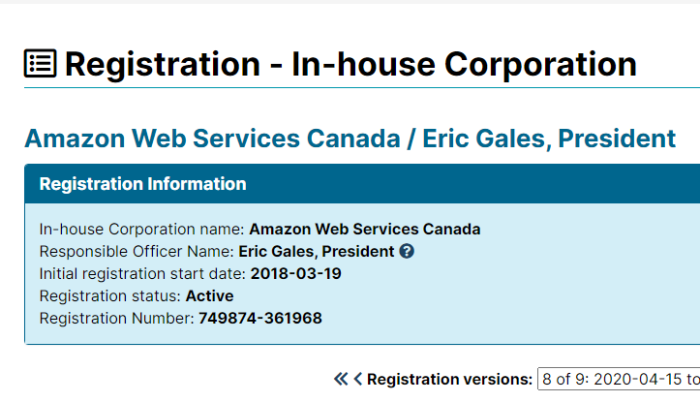This screenshot has height=402, width=700.
Task: Click the 'In-house Corporation name:' label
Action: click(142, 229)
